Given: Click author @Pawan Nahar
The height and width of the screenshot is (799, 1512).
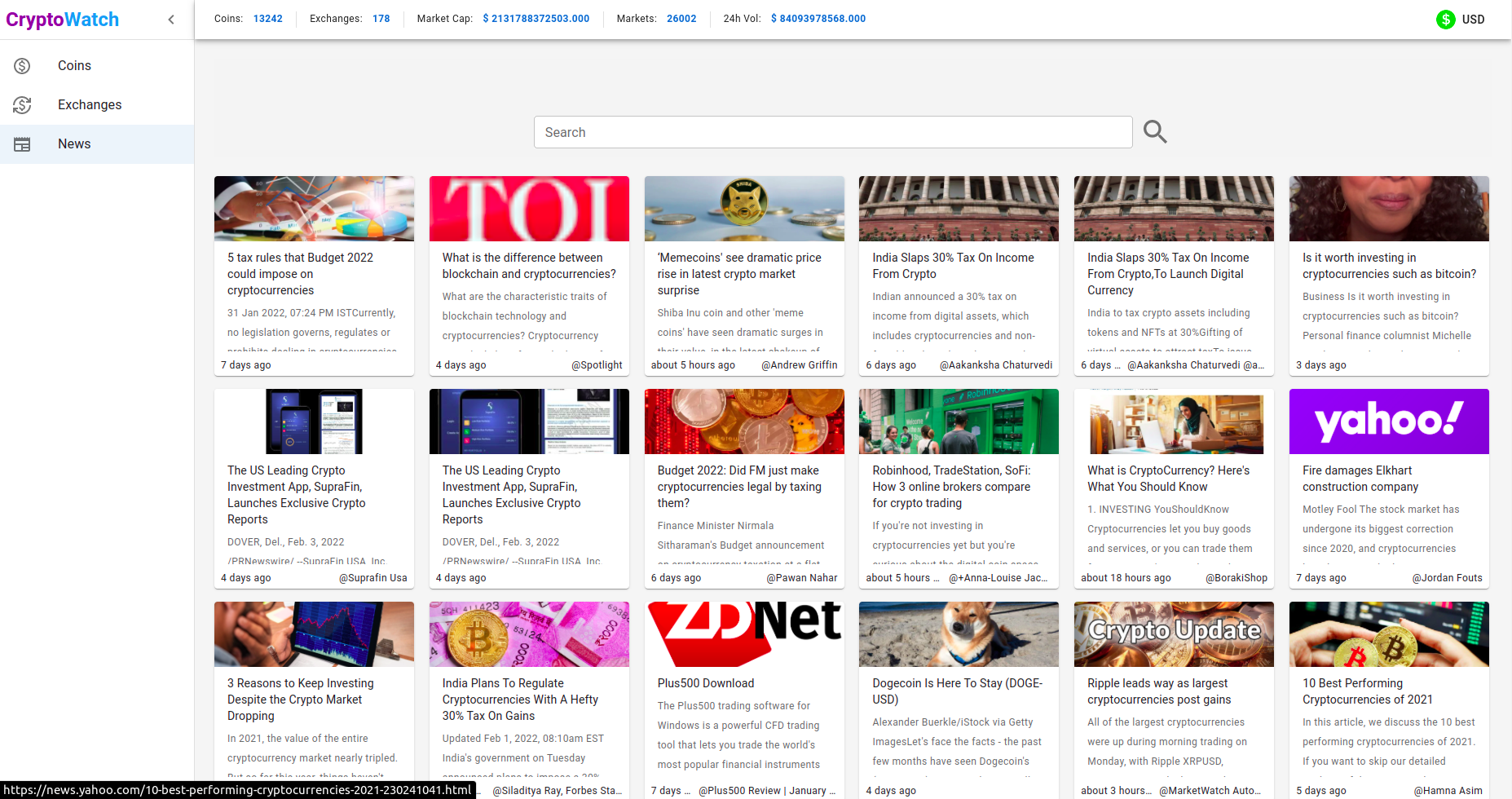Looking at the screenshot, I should click(x=802, y=578).
